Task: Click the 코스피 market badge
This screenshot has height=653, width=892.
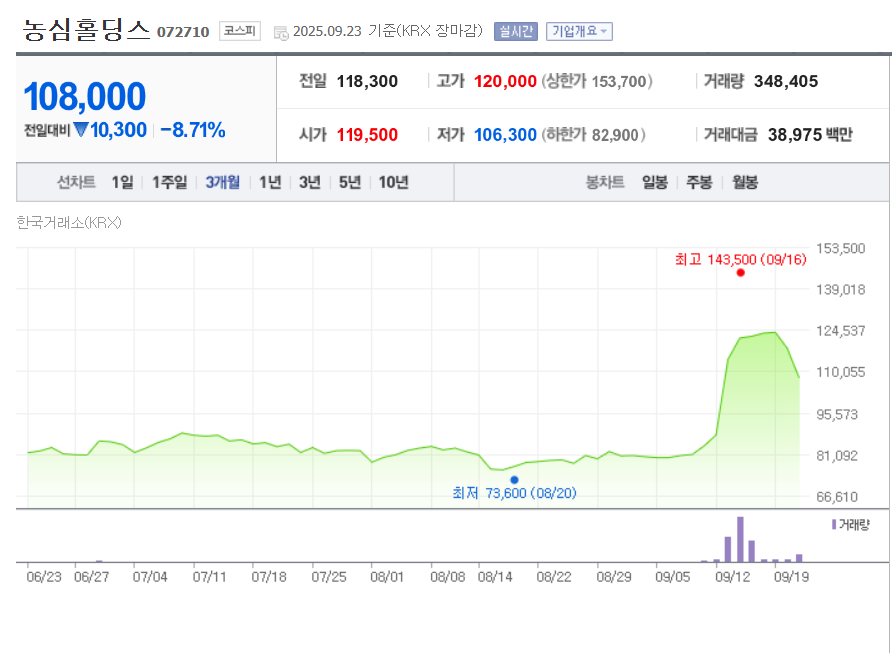Action: [239, 31]
